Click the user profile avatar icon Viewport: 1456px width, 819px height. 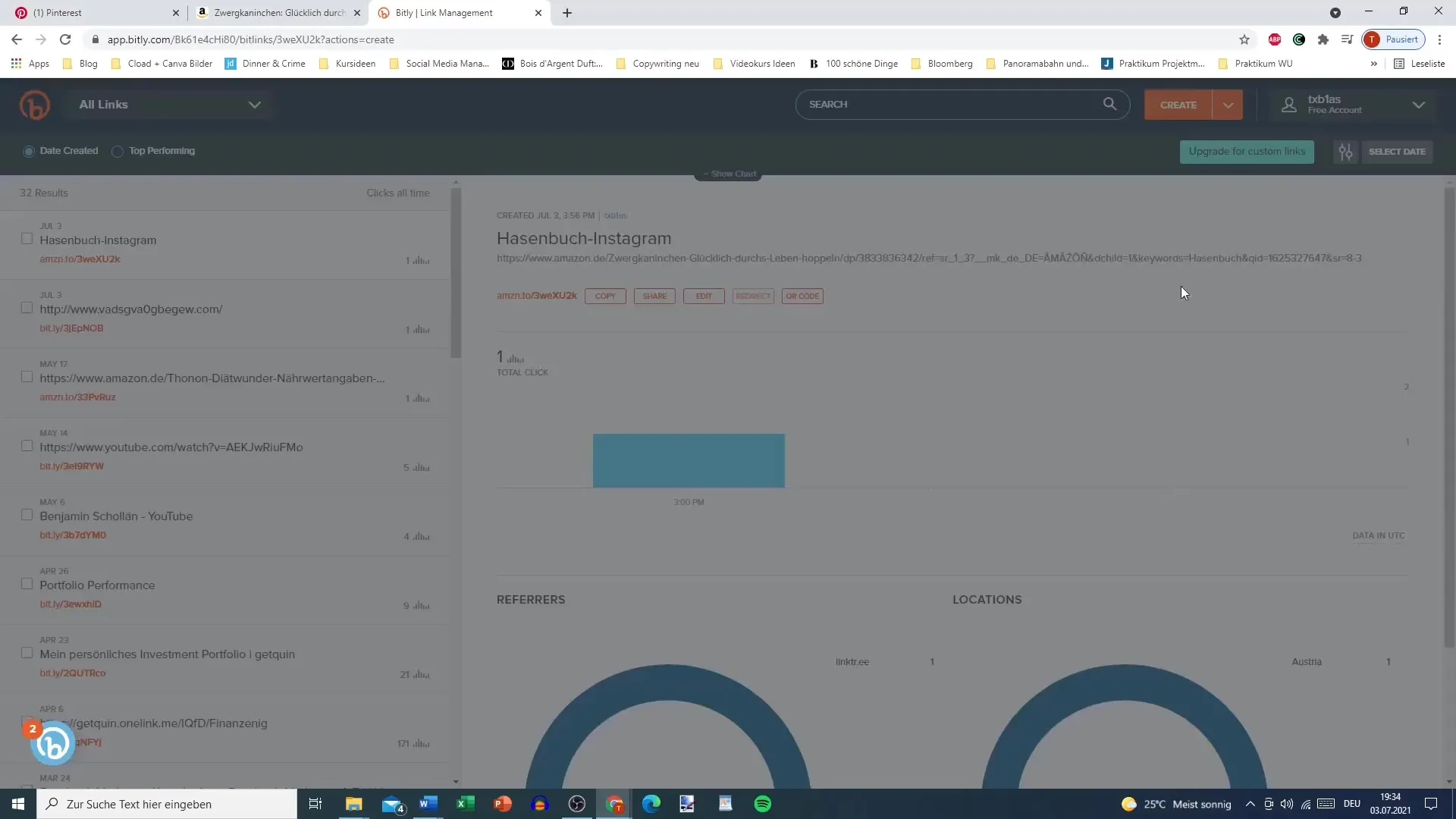(1289, 105)
